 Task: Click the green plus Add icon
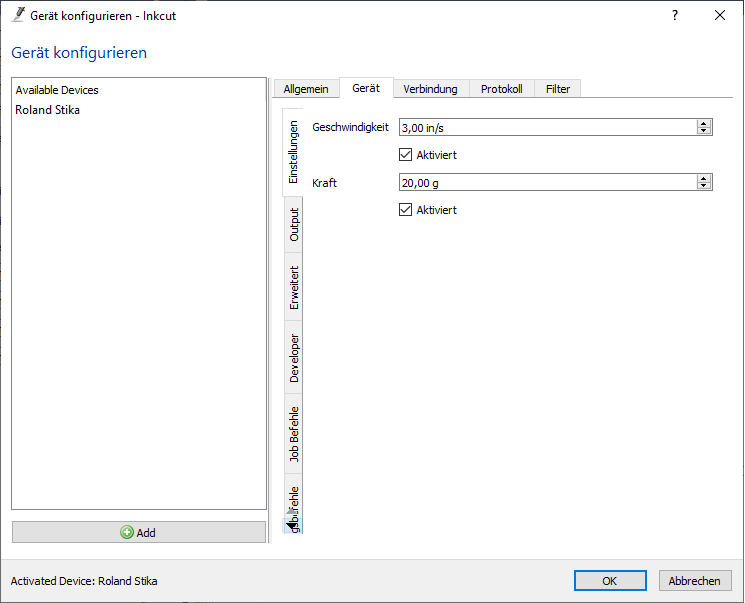tap(127, 533)
